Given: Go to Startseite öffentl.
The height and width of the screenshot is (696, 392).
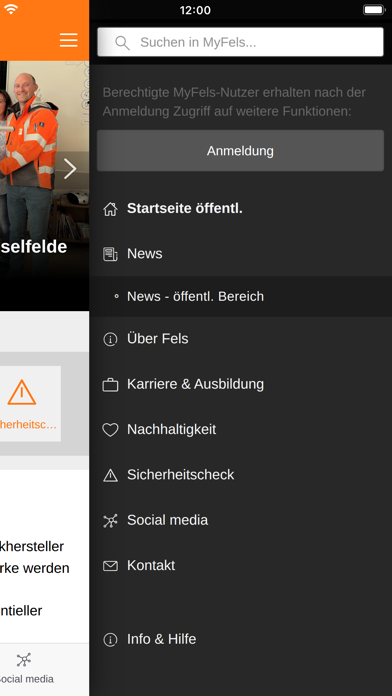Looking at the screenshot, I should pos(185,208).
